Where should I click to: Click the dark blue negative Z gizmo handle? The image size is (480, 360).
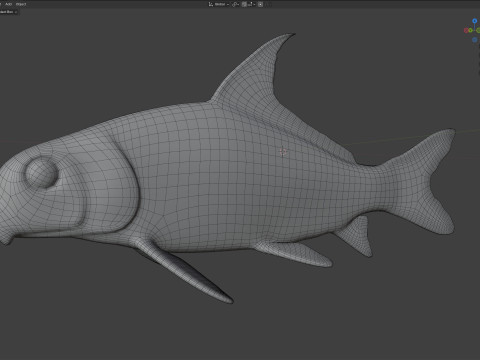[474, 40]
